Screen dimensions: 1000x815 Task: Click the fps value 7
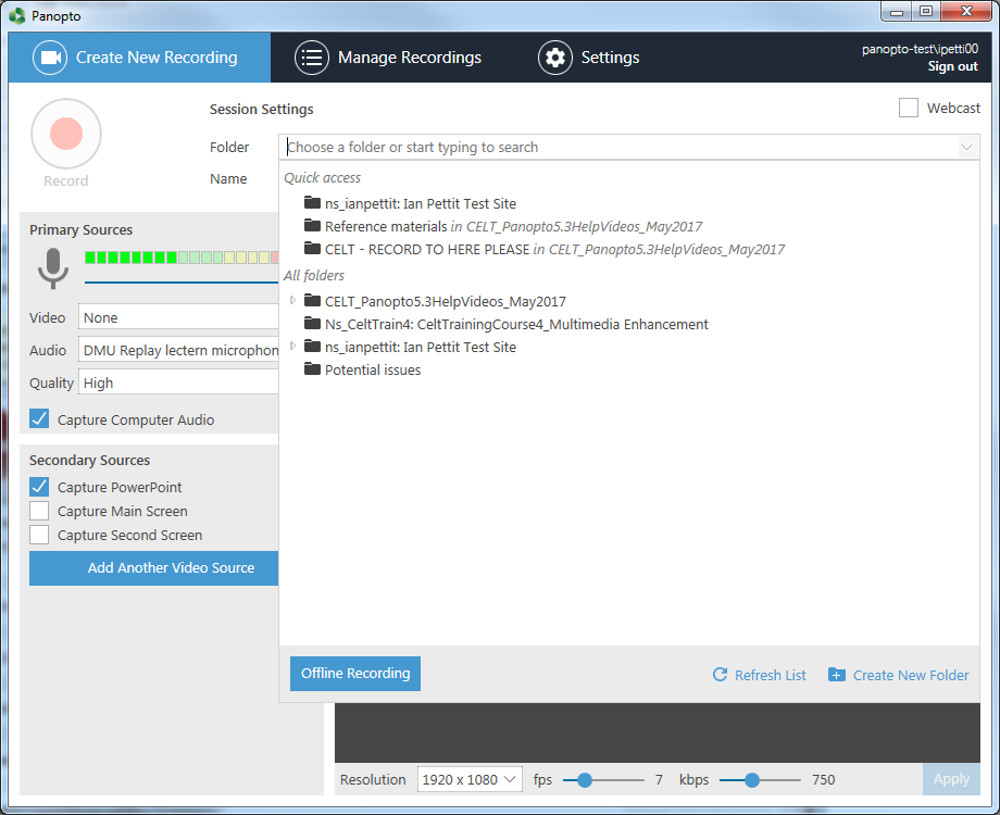point(659,779)
